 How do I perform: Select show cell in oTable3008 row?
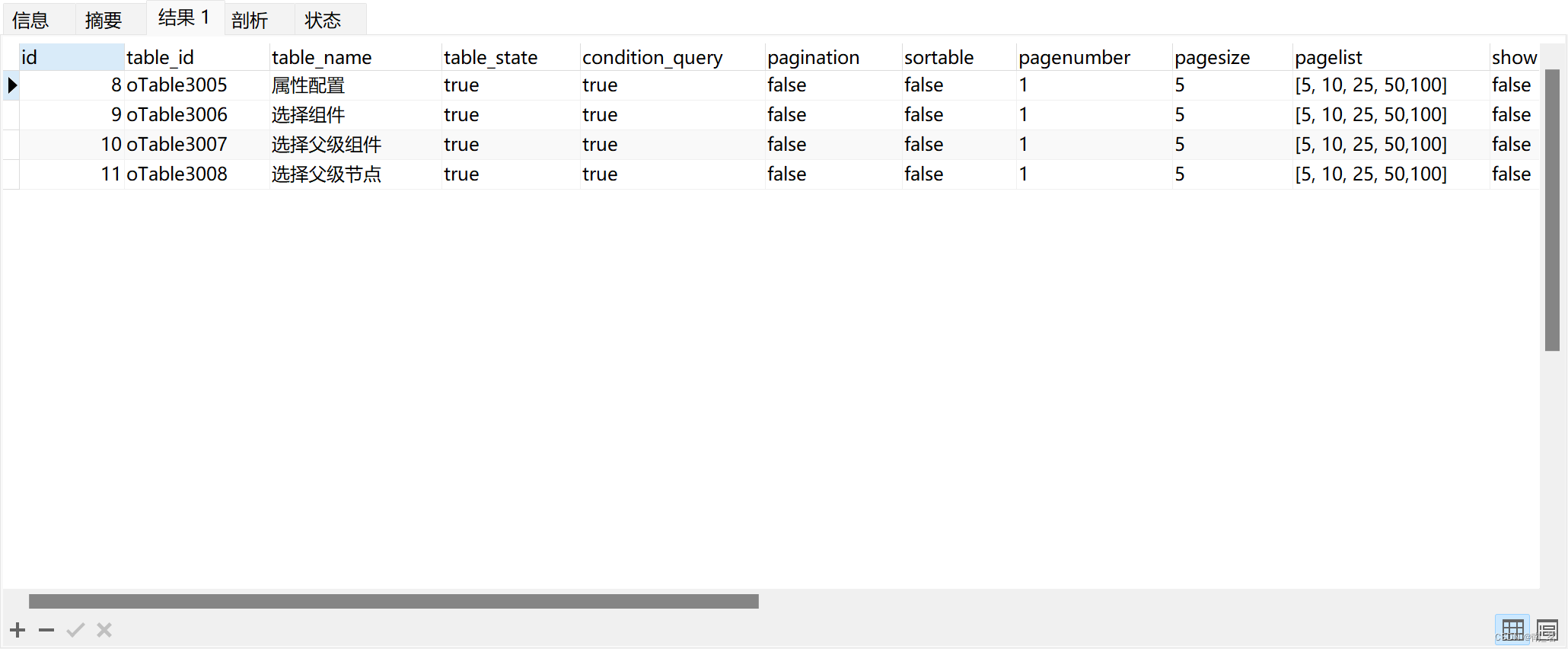coord(1515,174)
